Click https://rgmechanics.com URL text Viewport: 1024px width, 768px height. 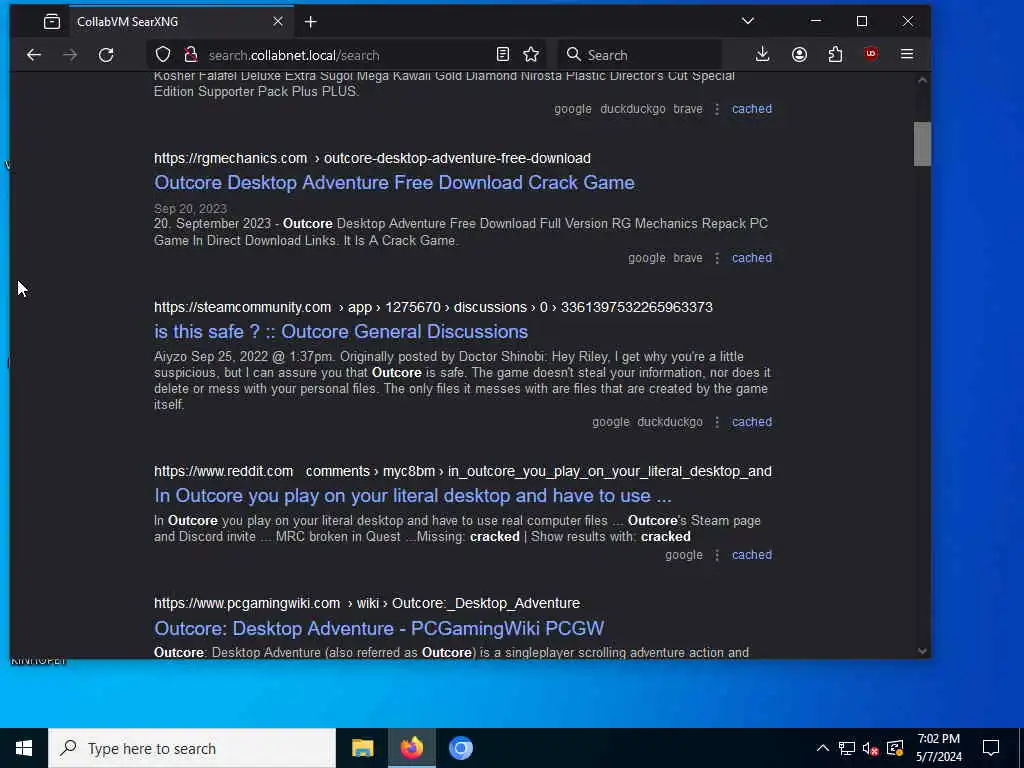coord(231,159)
